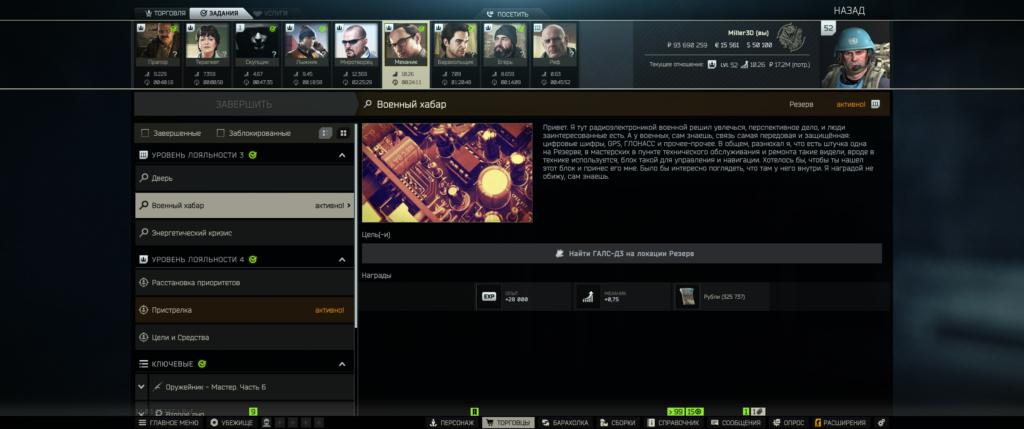The image size is (1024, 429).
Task: Click the faction emblem icon
Action: 792,37
